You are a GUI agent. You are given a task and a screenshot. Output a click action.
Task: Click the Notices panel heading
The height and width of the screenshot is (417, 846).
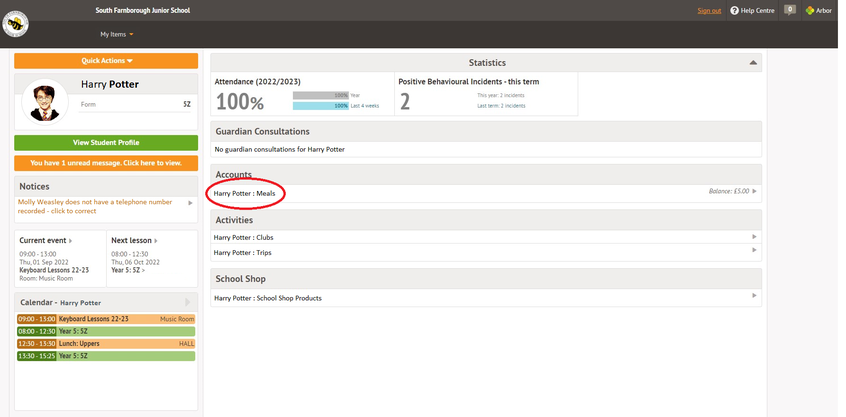coord(34,186)
